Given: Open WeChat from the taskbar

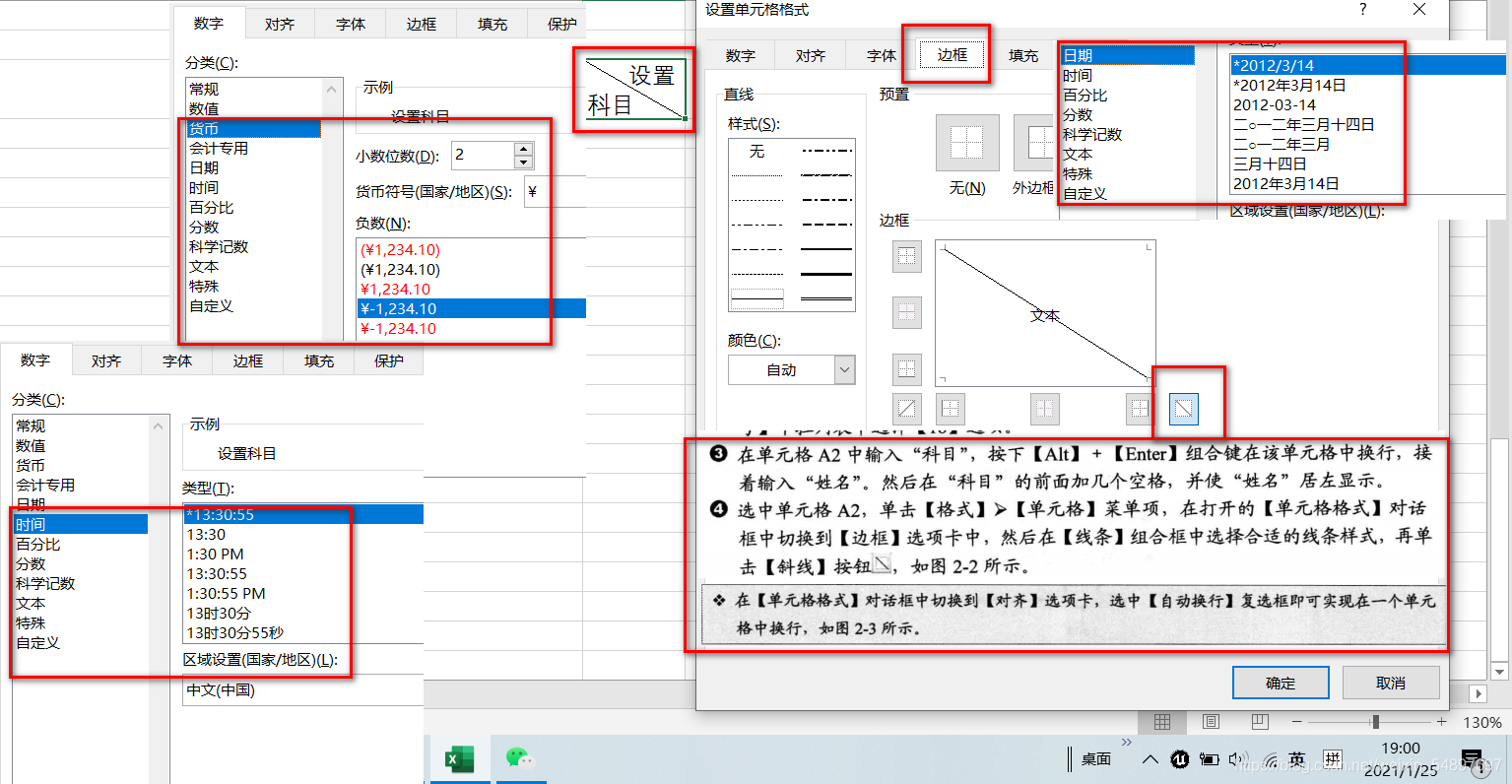Looking at the screenshot, I should [519, 758].
